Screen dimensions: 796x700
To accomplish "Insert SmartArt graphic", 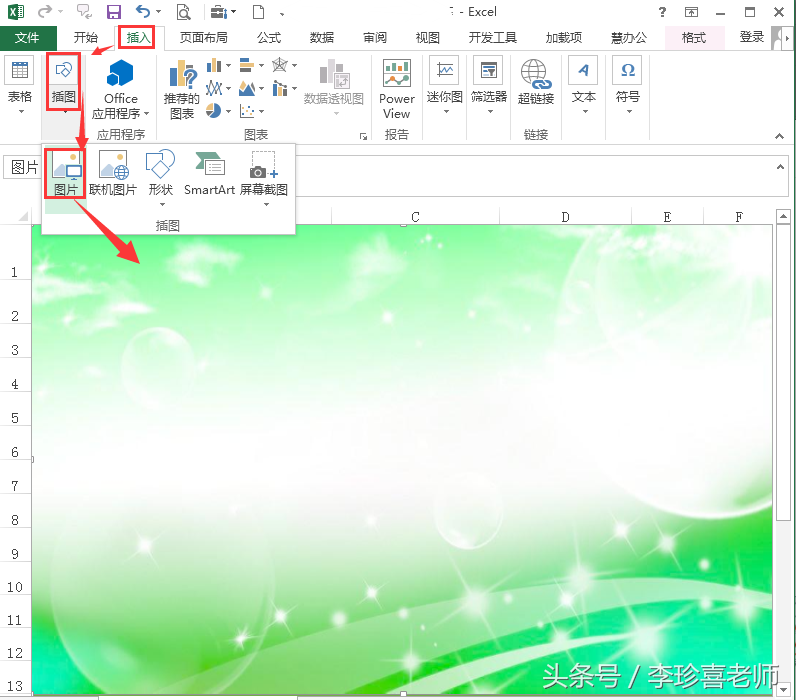I will [209, 173].
